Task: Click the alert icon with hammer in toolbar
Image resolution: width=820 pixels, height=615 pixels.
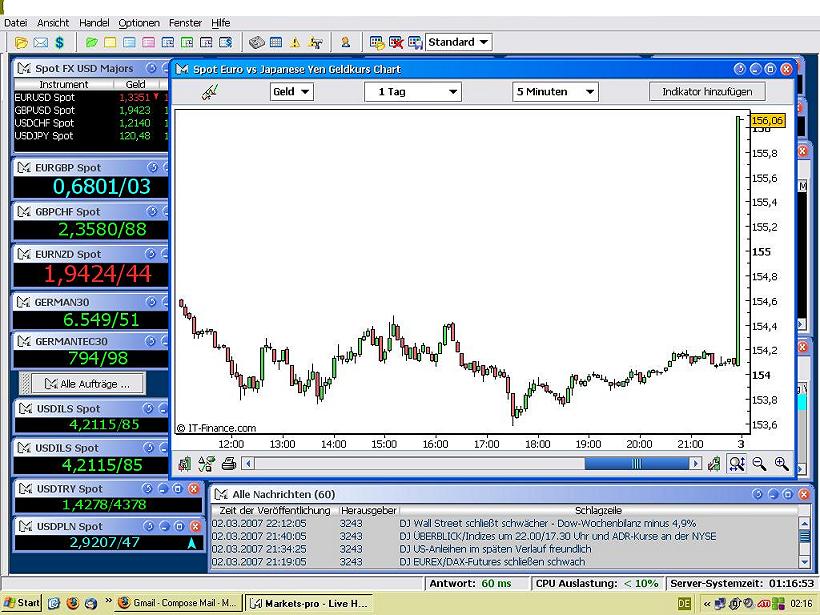Action: pyautogui.click(x=315, y=42)
